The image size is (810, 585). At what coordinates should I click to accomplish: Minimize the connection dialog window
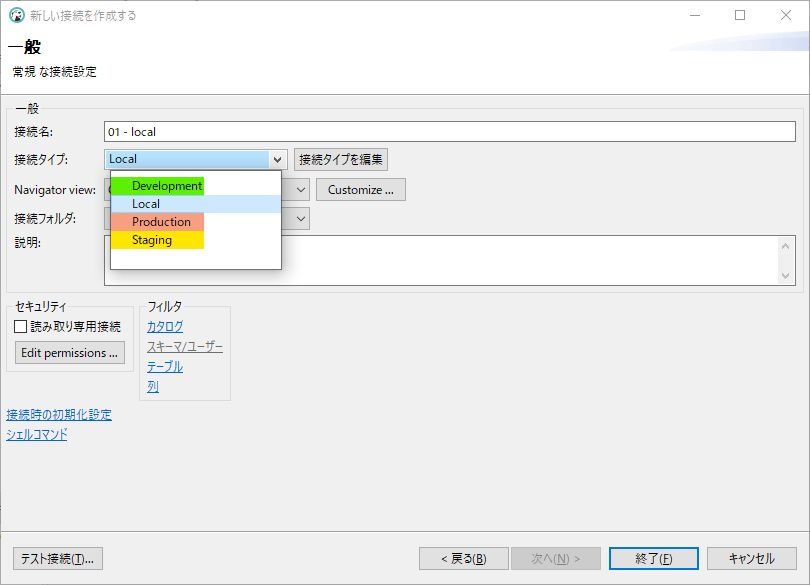(695, 16)
